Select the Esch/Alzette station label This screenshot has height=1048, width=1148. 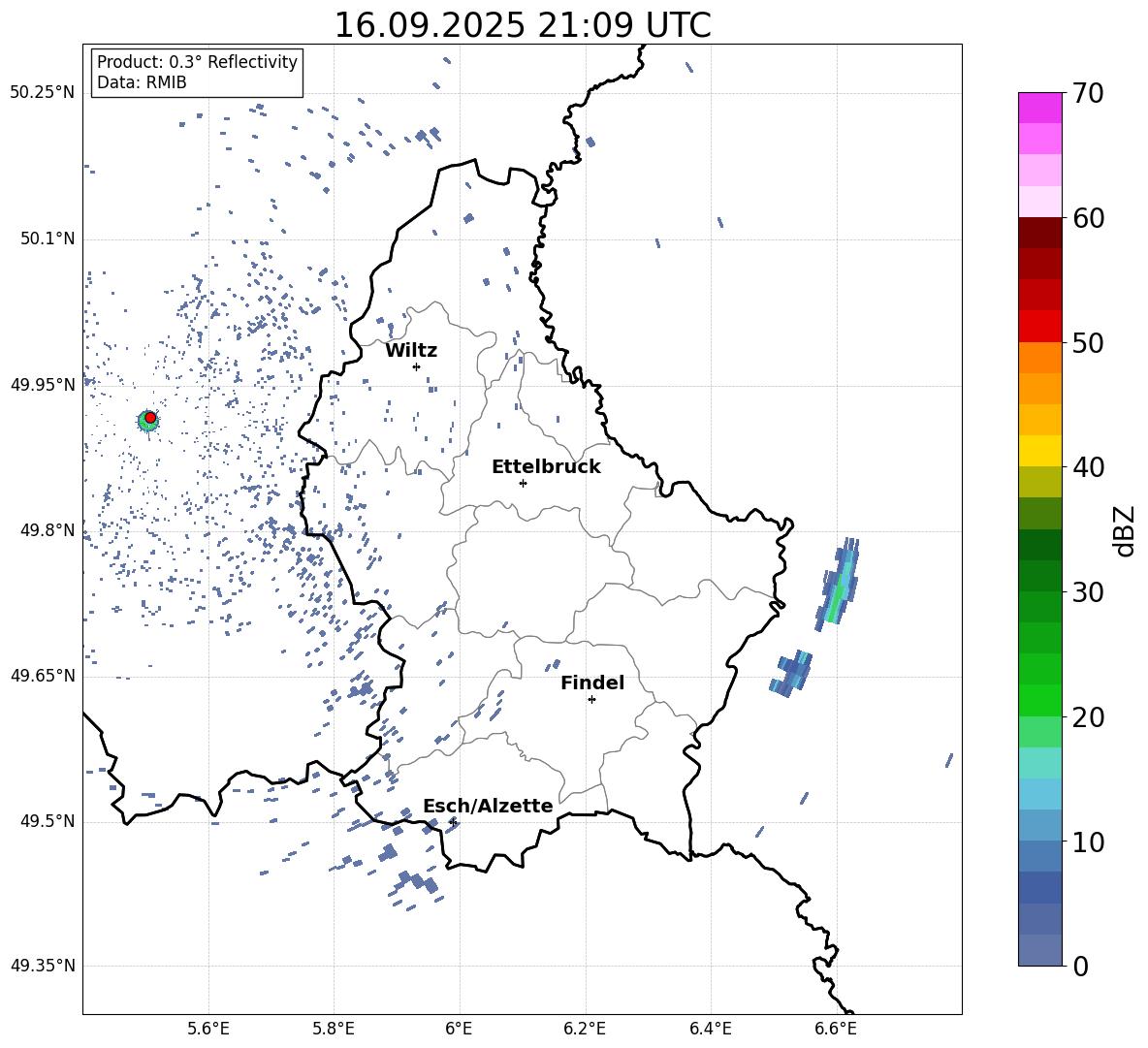click(488, 806)
